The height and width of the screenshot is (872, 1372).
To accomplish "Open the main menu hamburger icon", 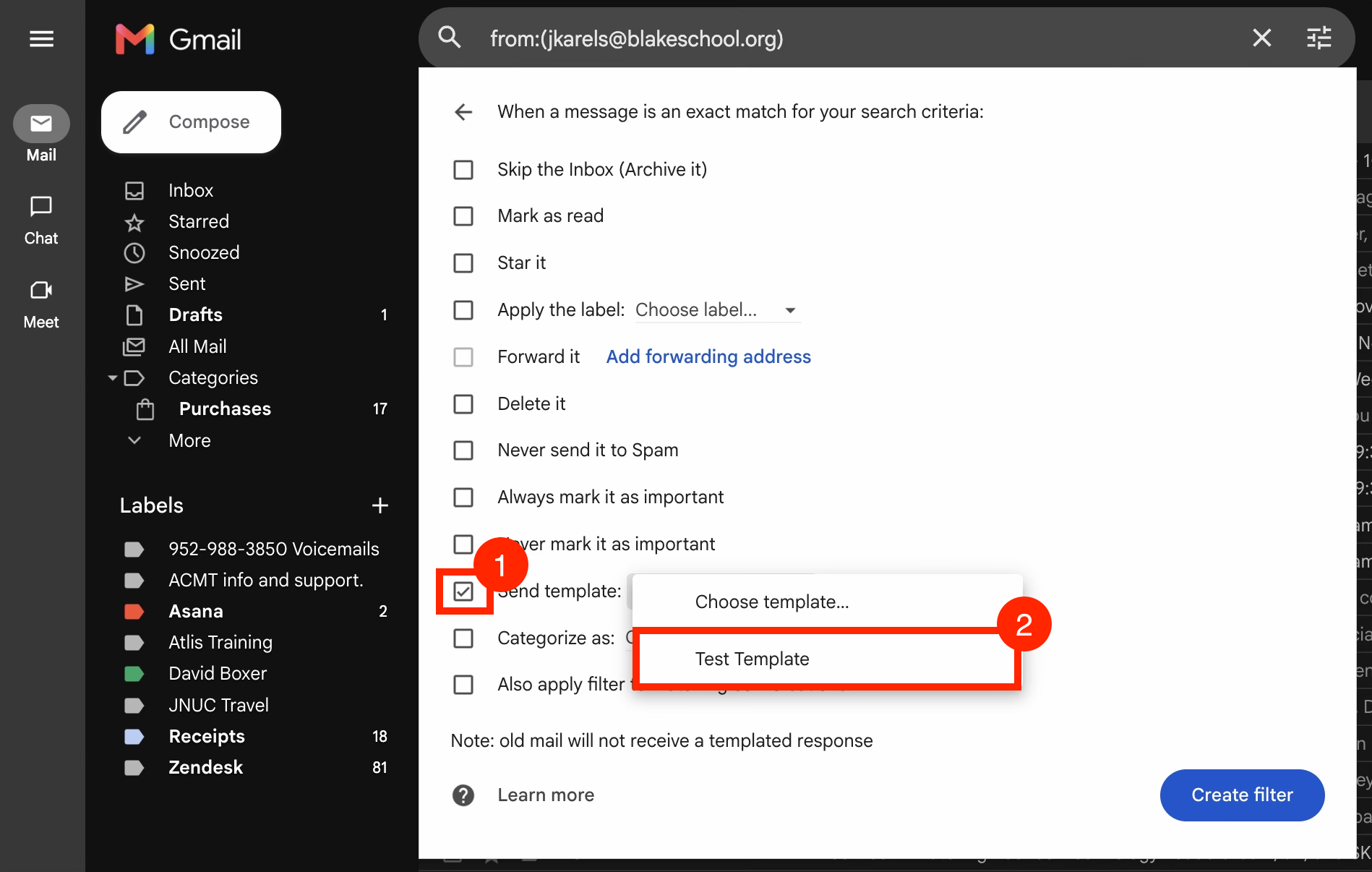I will tap(41, 39).
